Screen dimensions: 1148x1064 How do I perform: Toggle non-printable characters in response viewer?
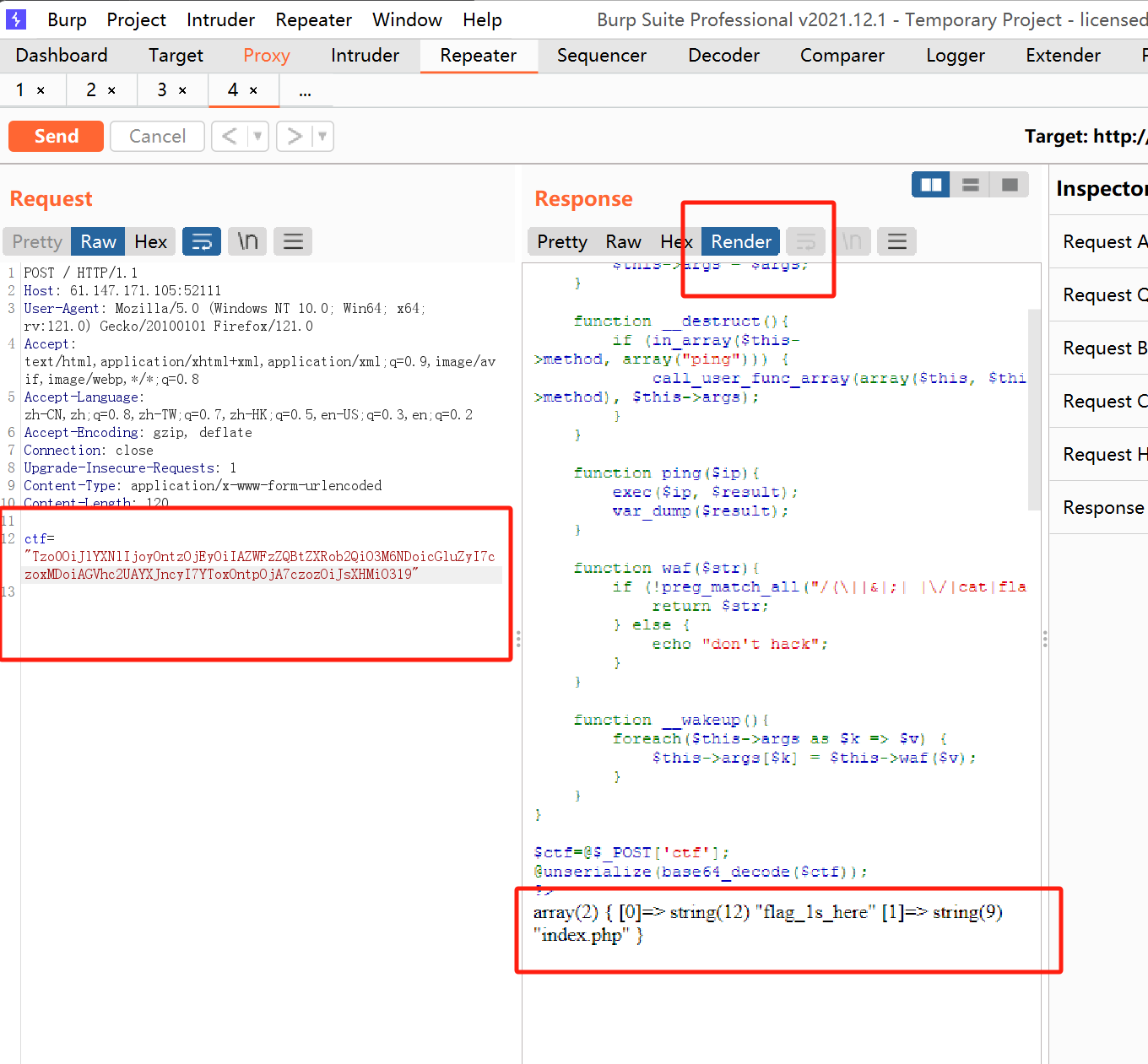[x=852, y=242]
